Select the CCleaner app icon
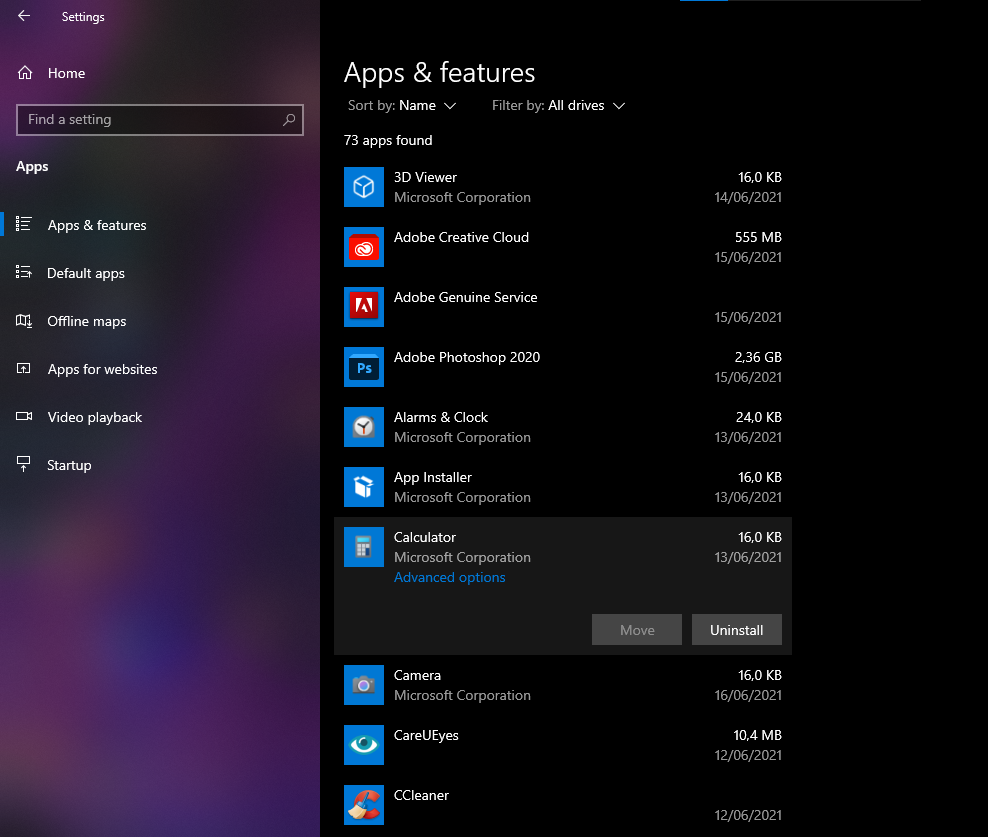The height and width of the screenshot is (837, 988). 364,805
